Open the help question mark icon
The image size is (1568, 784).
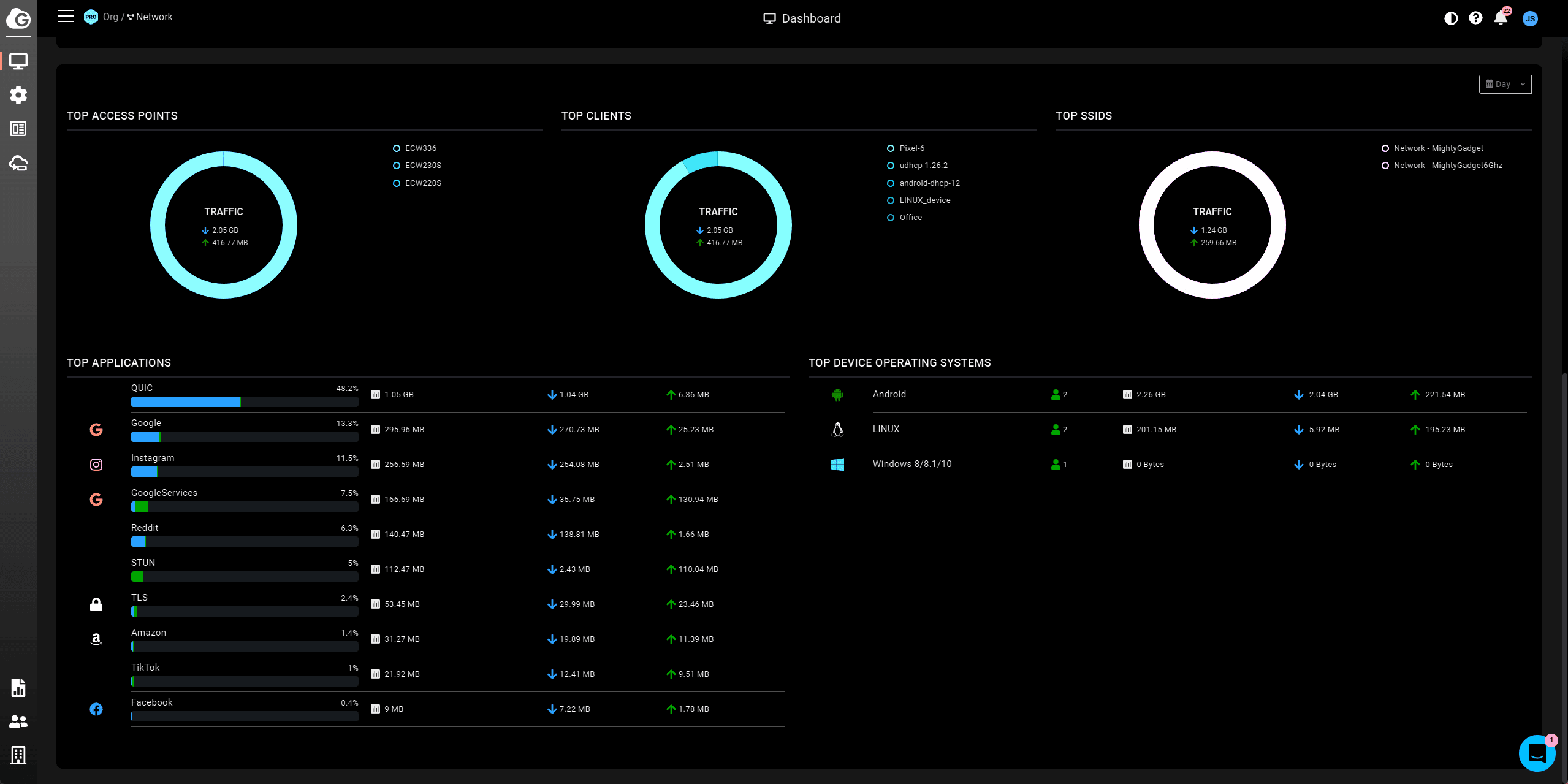pyautogui.click(x=1475, y=18)
